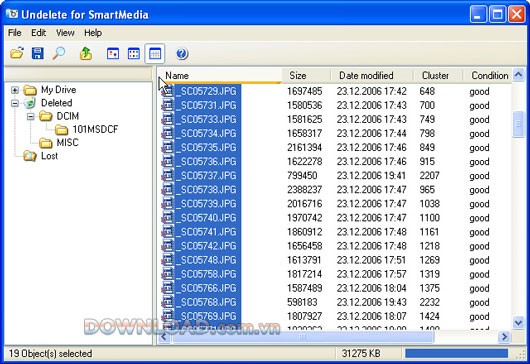Click the image icon of _SC05758.JPG
Viewport: 530px width, 364px height.
click(x=168, y=274)
